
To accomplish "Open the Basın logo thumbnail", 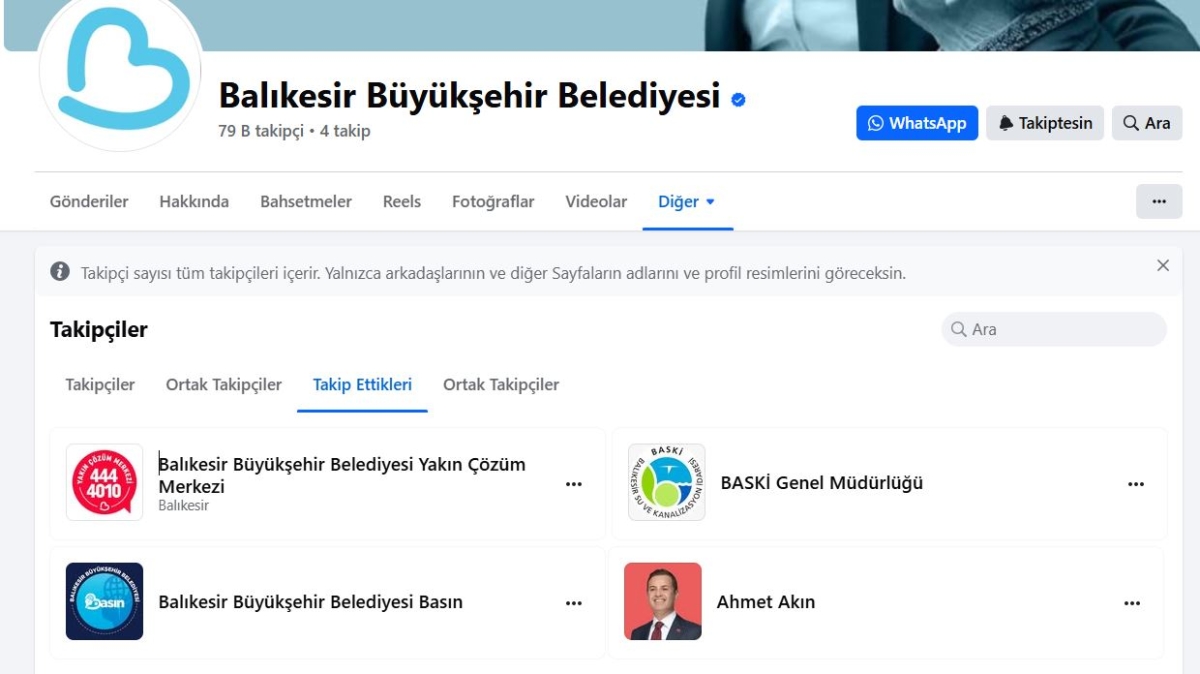I will point(104,601).
